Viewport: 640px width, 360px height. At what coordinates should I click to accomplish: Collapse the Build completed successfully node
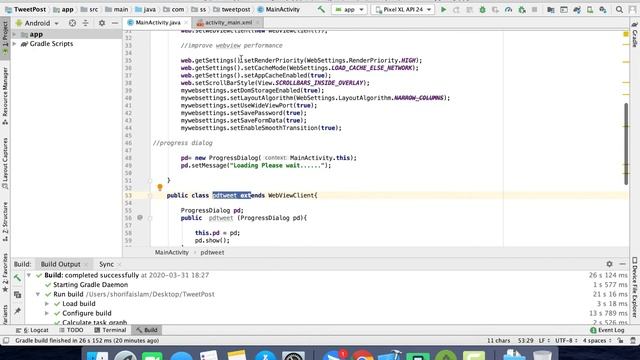pos(29,275)
